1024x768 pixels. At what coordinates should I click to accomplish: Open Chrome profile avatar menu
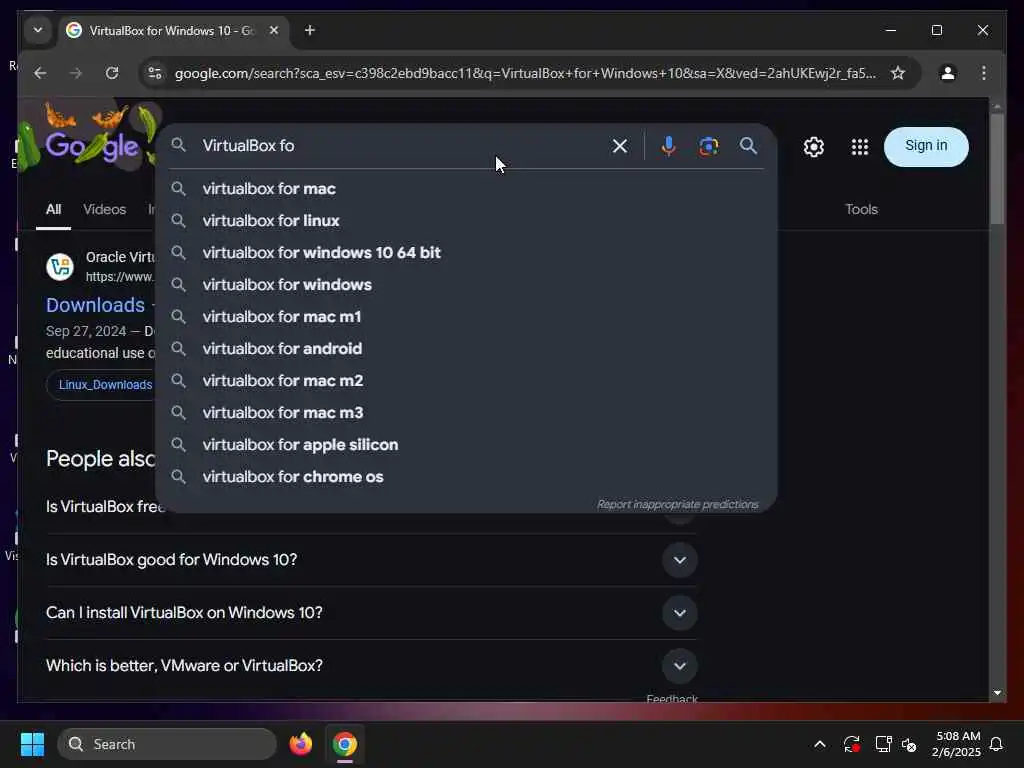[948, 73]
